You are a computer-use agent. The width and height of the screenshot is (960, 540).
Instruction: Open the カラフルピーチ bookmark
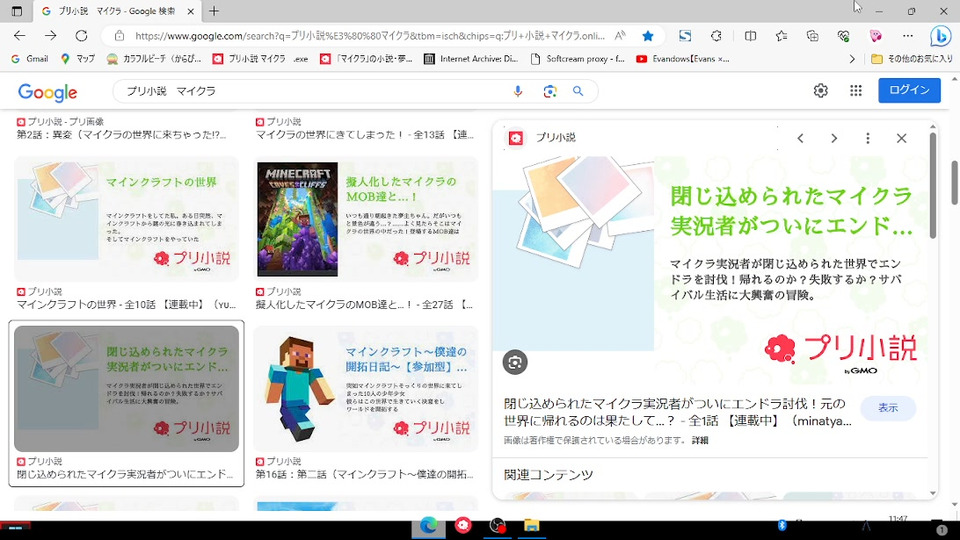click(x=154, y=59)
